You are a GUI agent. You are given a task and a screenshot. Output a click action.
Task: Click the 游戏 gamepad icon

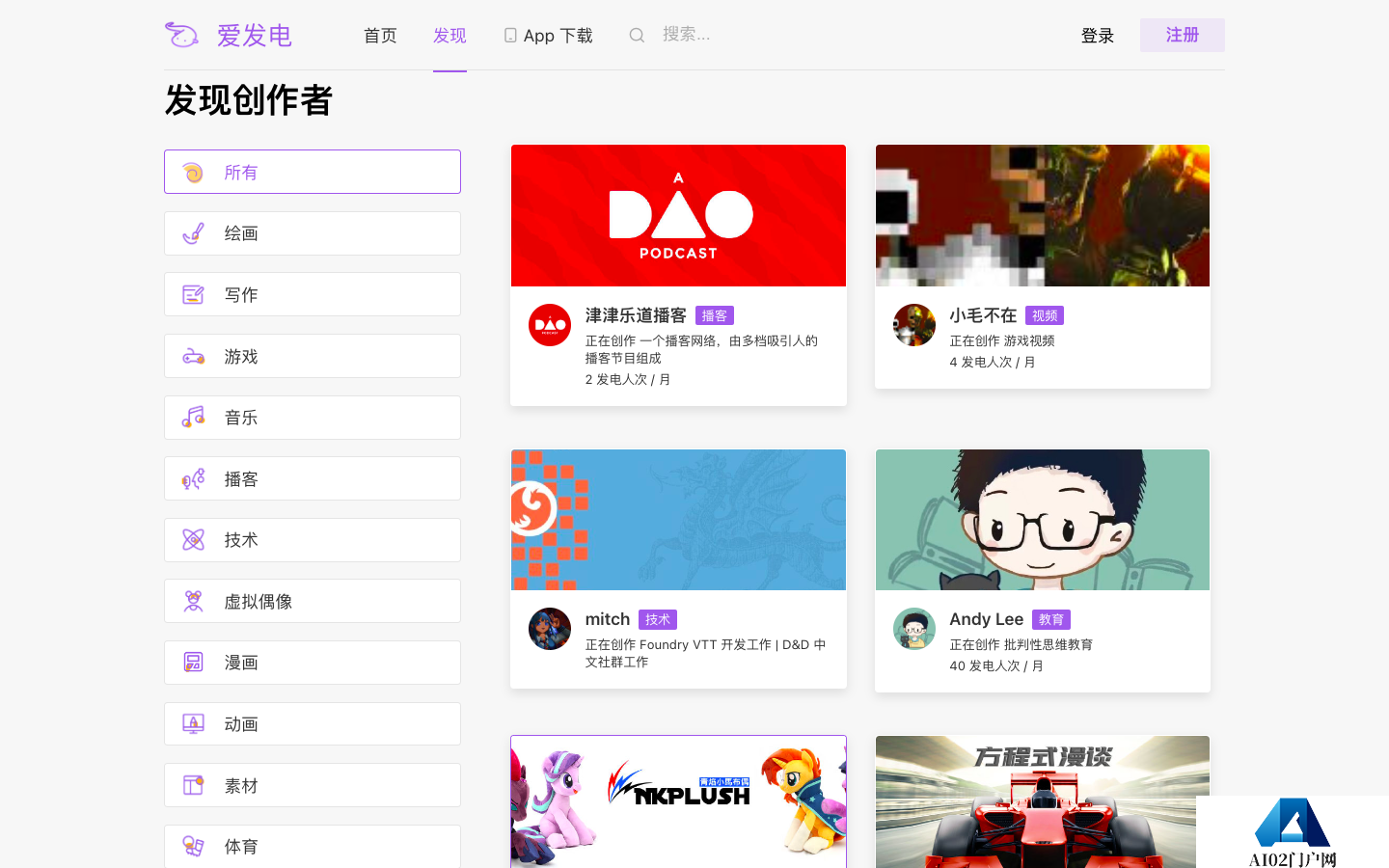193,357
